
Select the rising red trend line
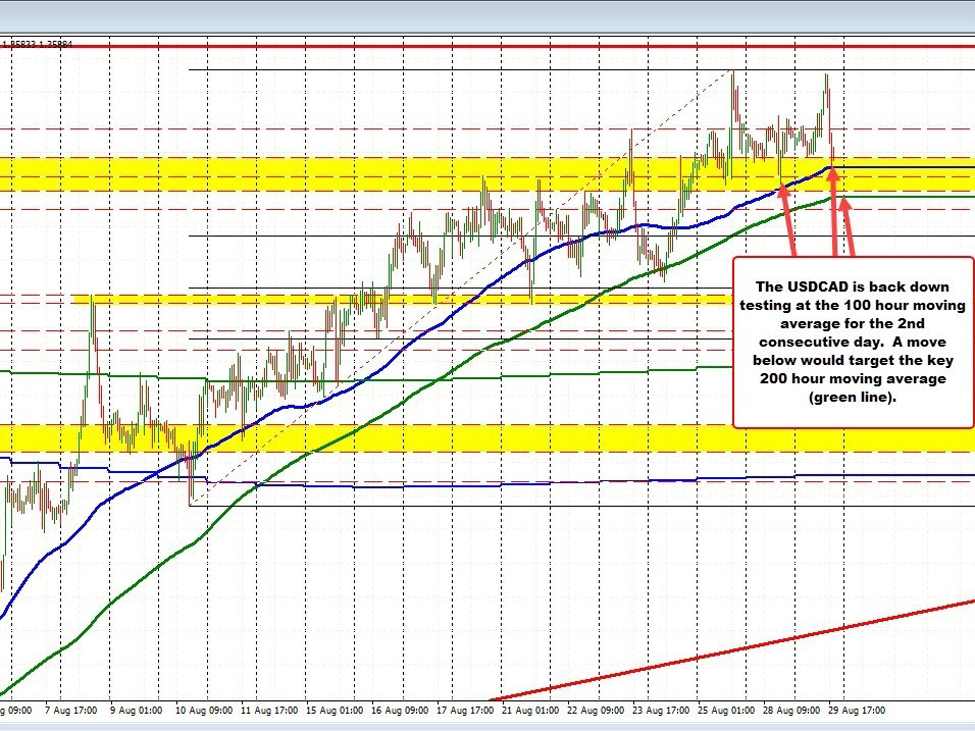pyautogui.click(x=734, y=650)
